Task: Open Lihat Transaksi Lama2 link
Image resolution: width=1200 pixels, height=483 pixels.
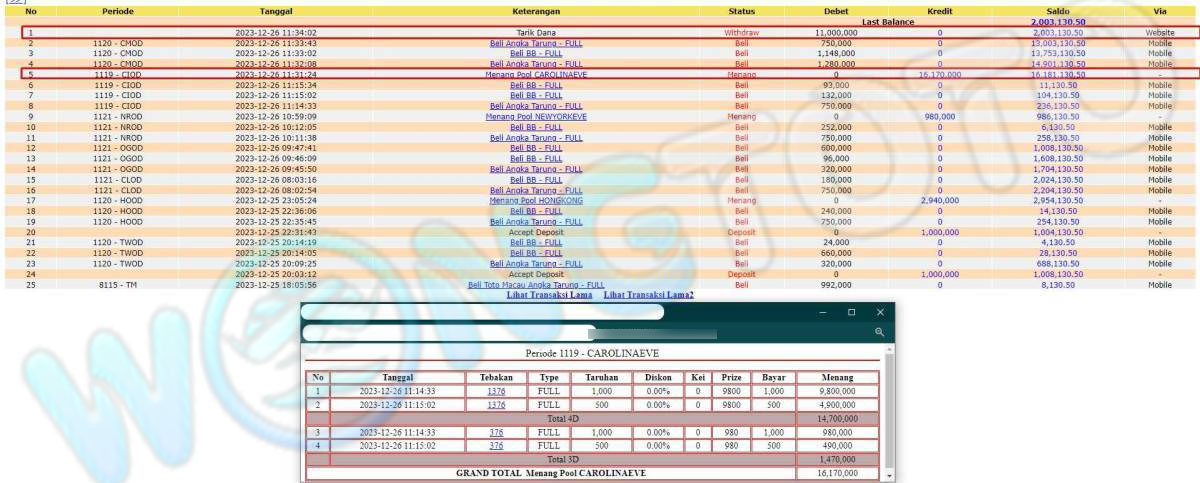Action: pyautogui.click(x=649, y=295)
